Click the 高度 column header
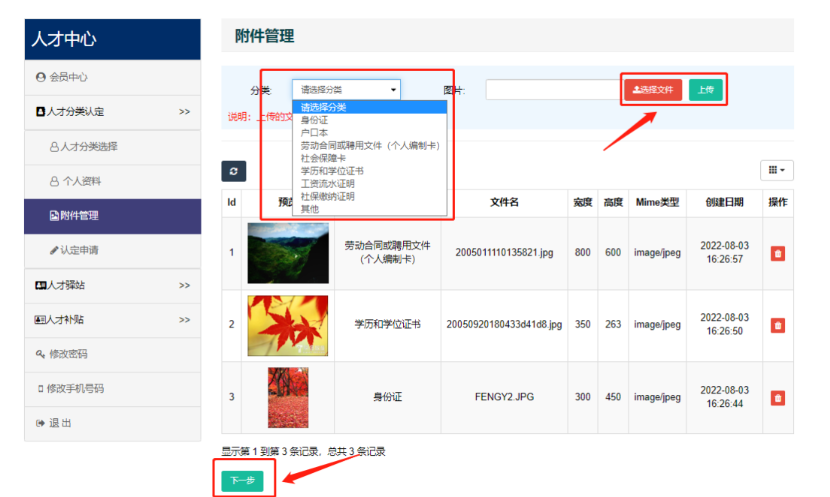Image resolution: width=830 pixels, height=497 pixels. pos(613,203)
